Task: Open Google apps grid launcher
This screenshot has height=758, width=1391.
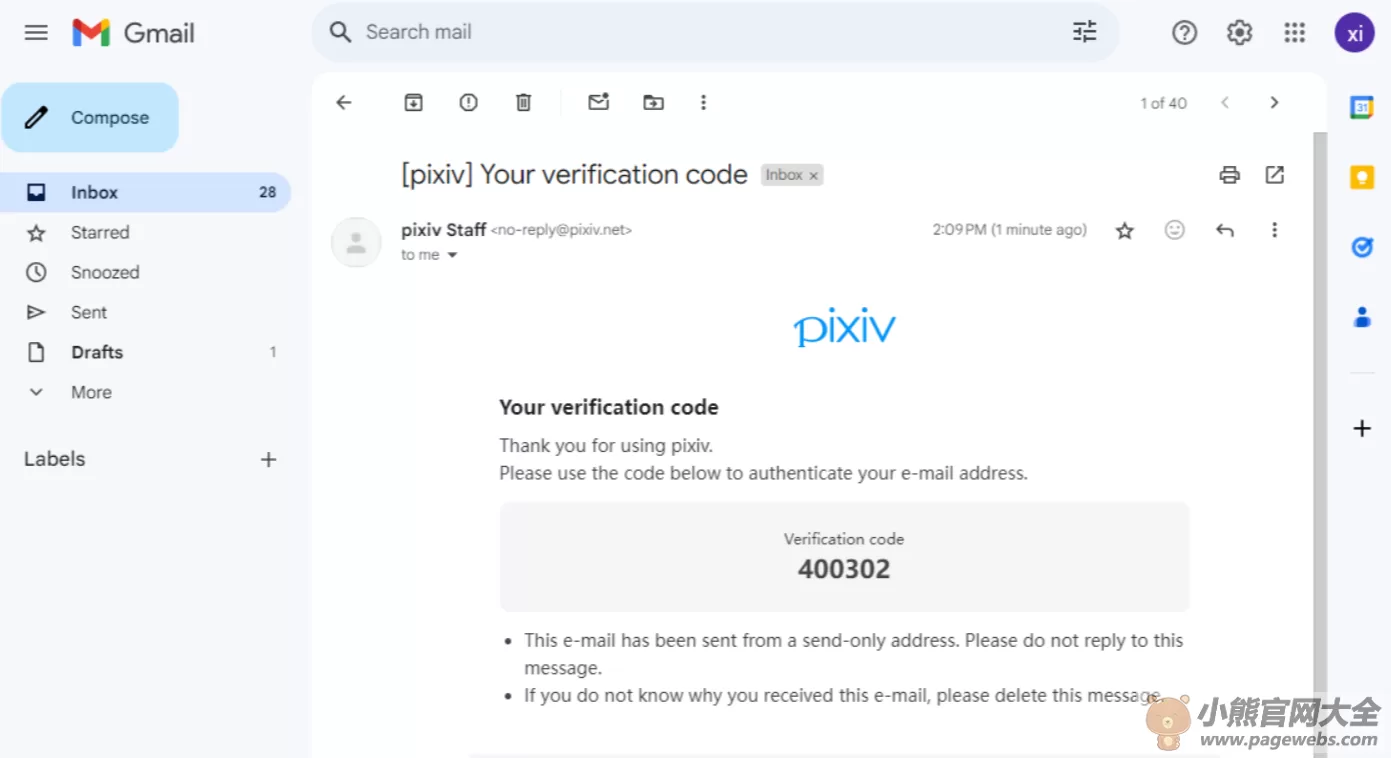Action: [x=1294, y=33]
